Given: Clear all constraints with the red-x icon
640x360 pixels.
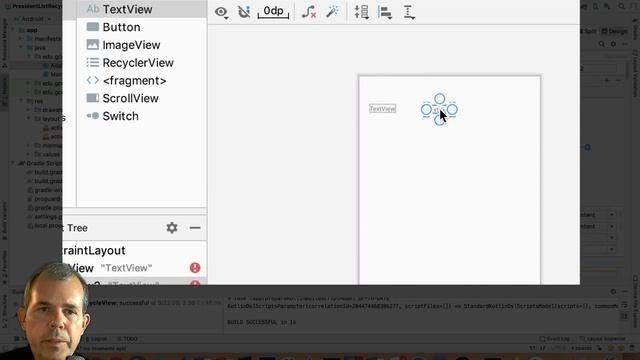Looking at the screenshot, I should point(309,12).
